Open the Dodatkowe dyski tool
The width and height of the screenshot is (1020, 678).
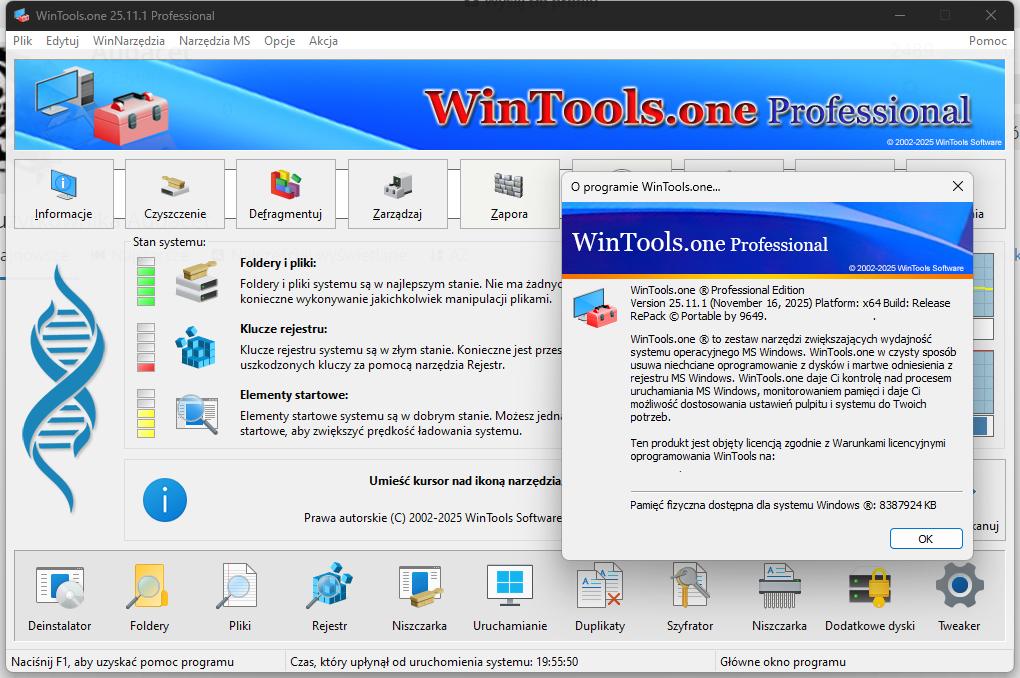870,597
